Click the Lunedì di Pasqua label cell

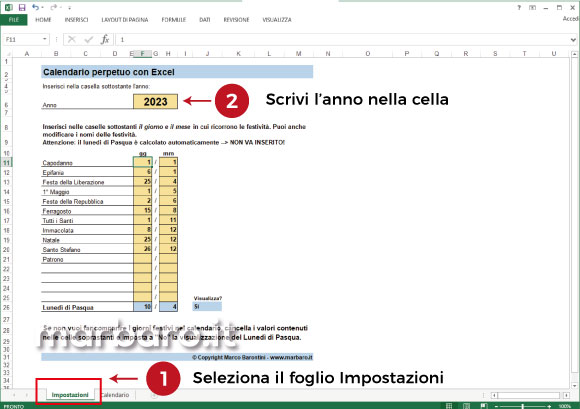[x=87, y=307]
